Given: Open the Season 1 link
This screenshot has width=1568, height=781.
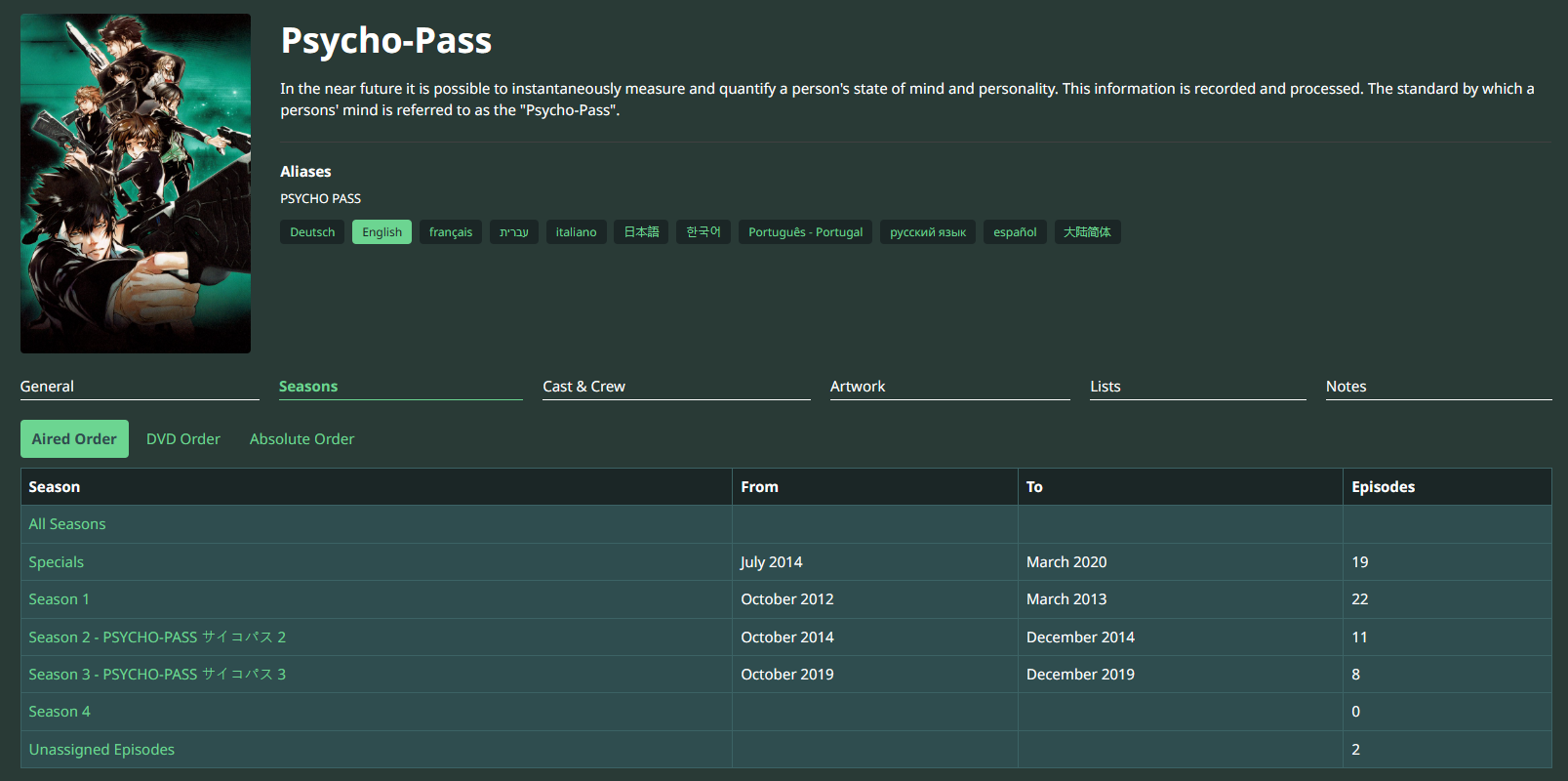Looking at the screenshot, I should [x=59, y=599].
